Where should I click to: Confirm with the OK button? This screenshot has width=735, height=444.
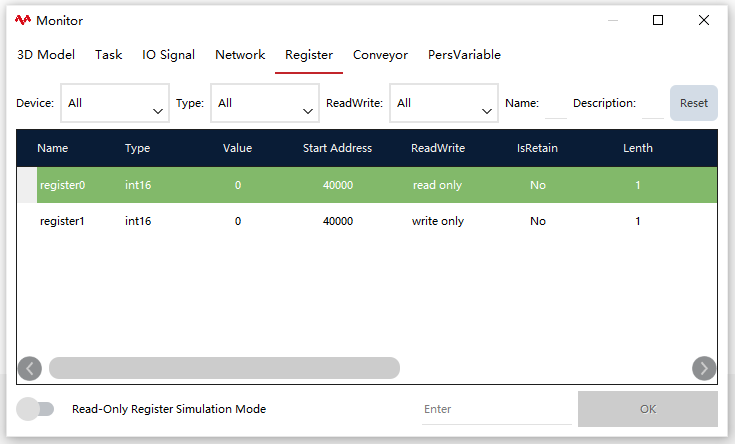pyautogui.click(x=648, y=409)
